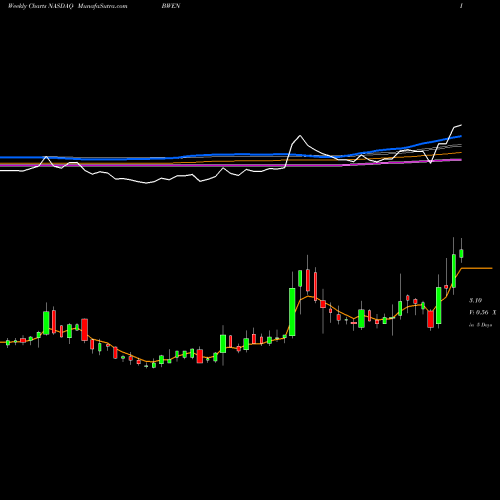The width and height of the screenshot is (500, 500).
Task: Click the thick blue moving-average line's right end
Action: tap(460, 136)
